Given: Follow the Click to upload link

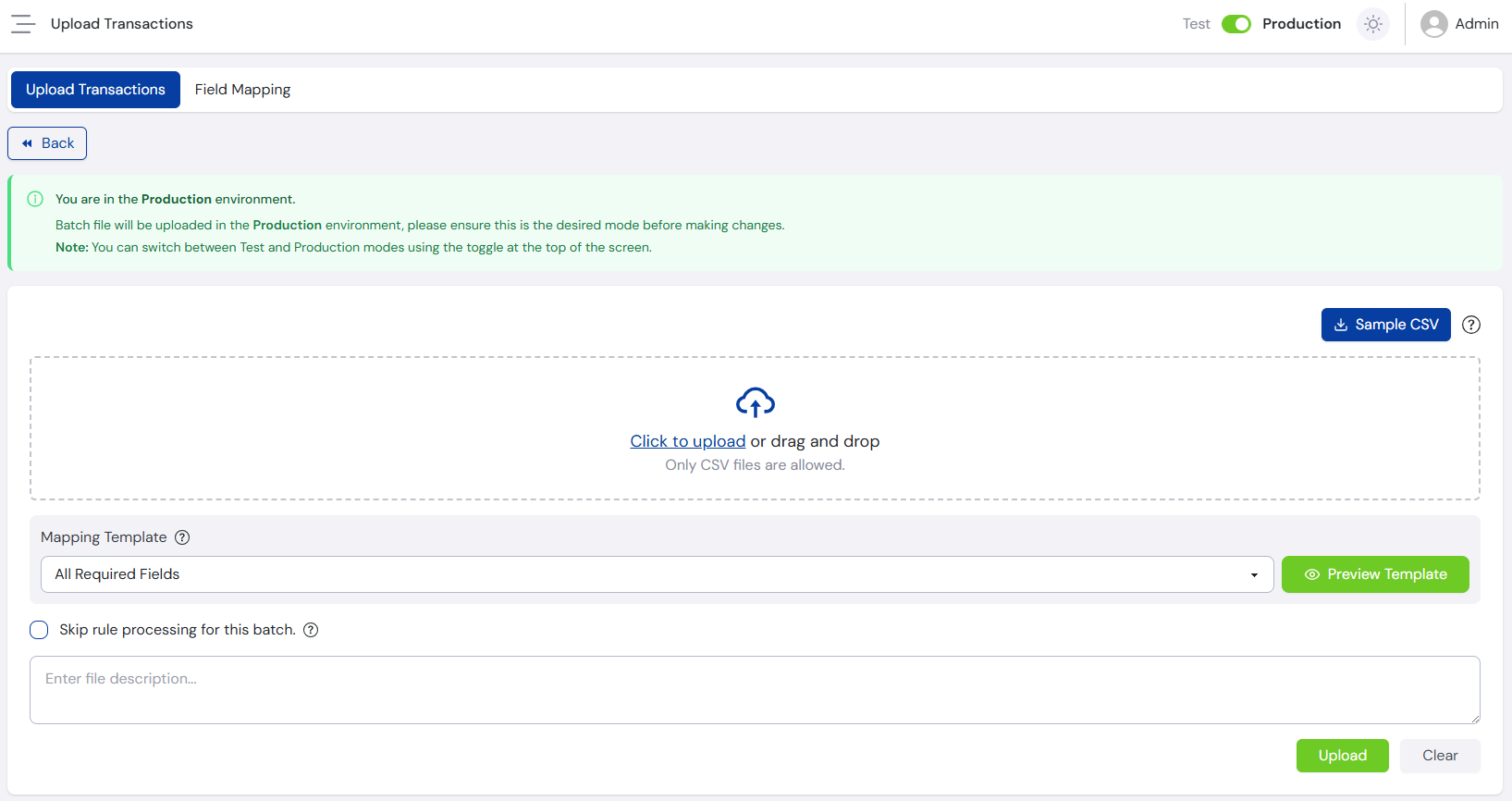Looking at the screenshot, I should coord(688,441).
